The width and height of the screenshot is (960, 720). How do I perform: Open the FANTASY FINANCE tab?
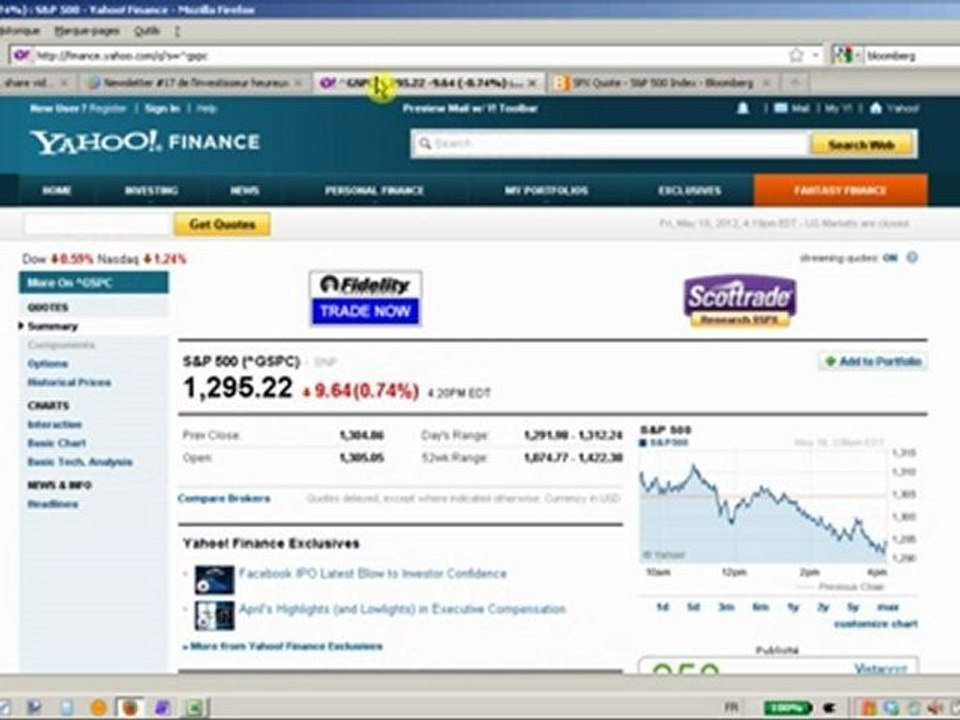(840, 190)
